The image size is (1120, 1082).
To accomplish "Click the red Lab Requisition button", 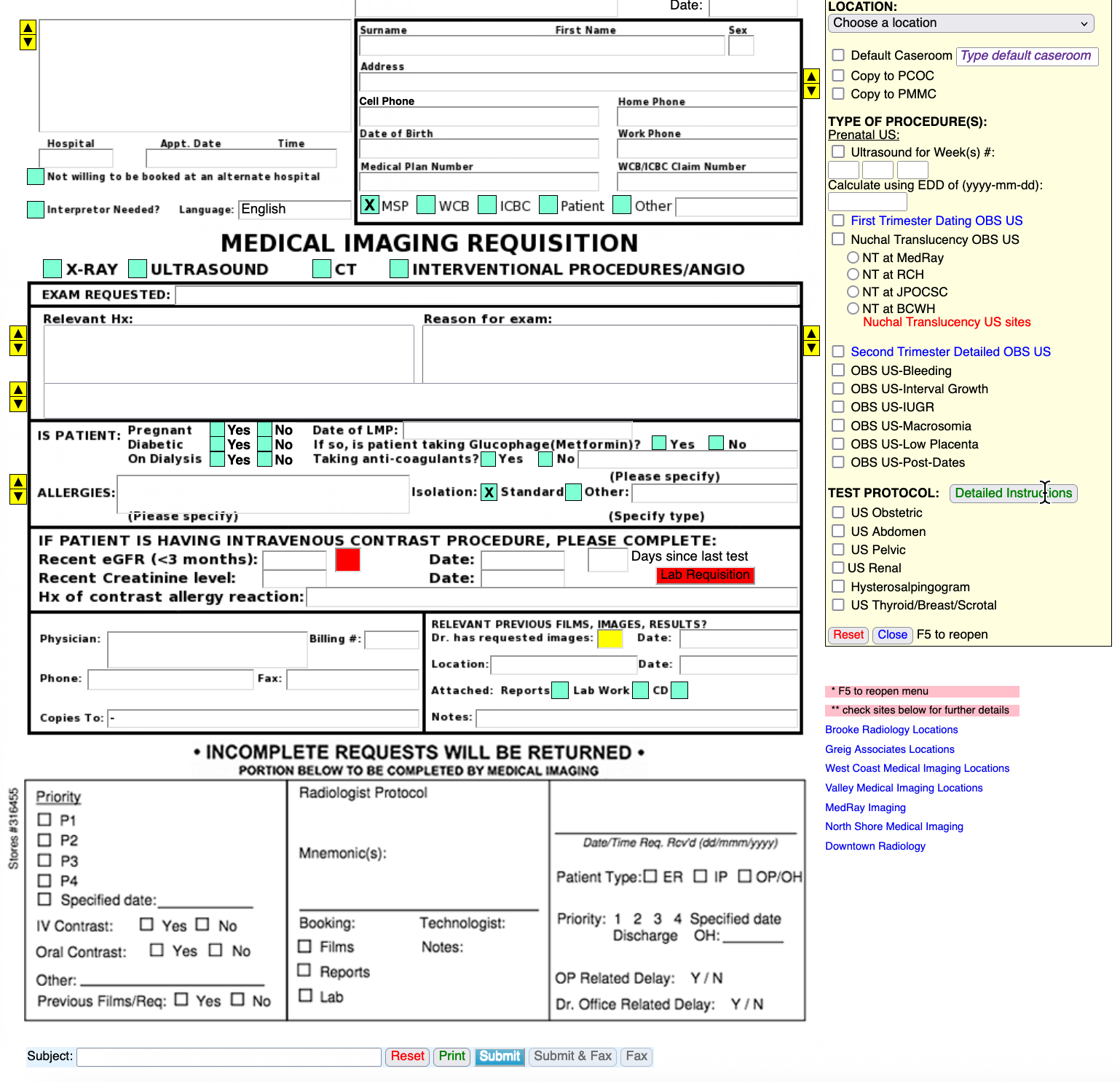I will 705,575.
